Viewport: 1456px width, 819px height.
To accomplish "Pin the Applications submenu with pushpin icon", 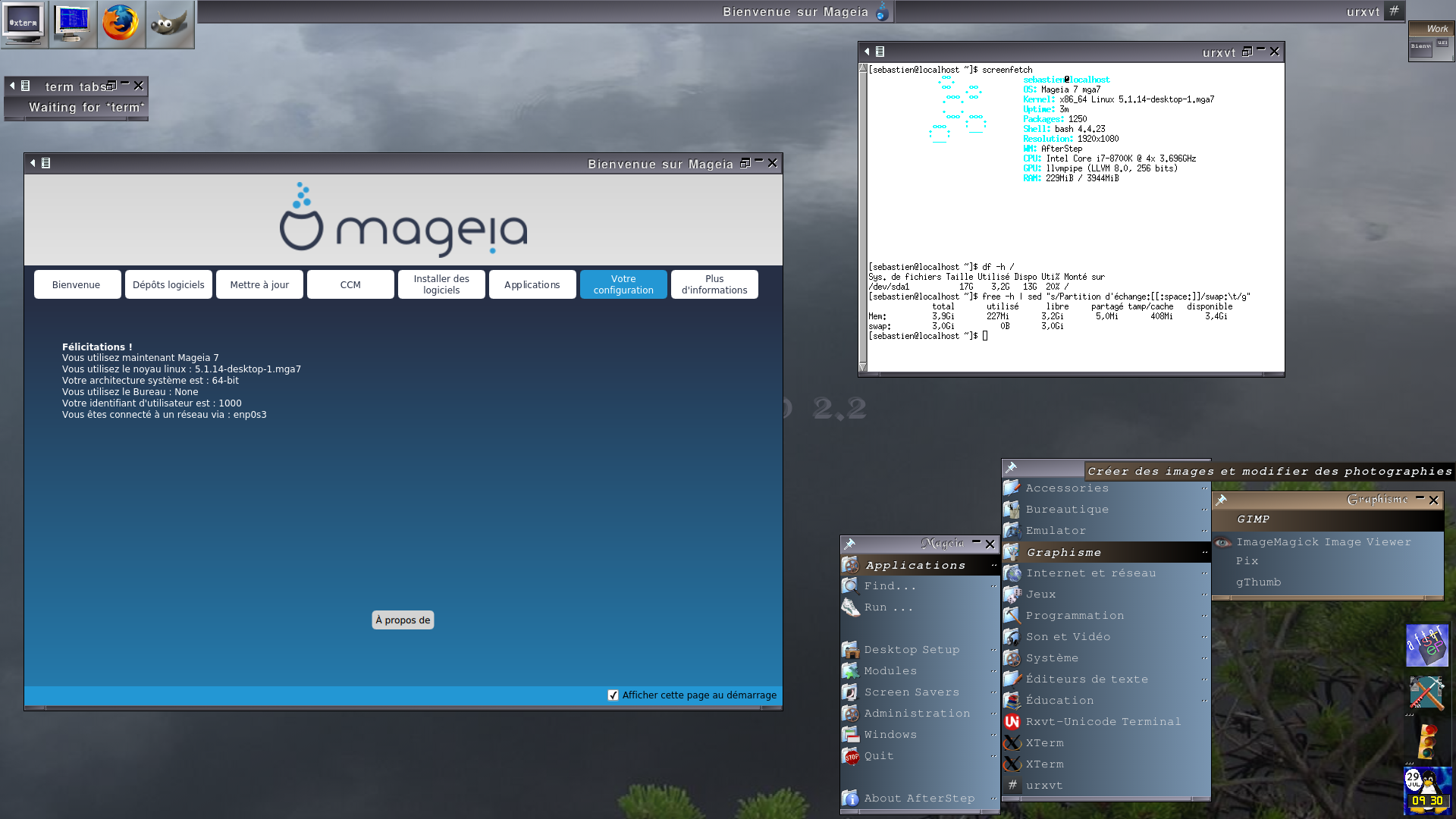I will pos(1011,467).
